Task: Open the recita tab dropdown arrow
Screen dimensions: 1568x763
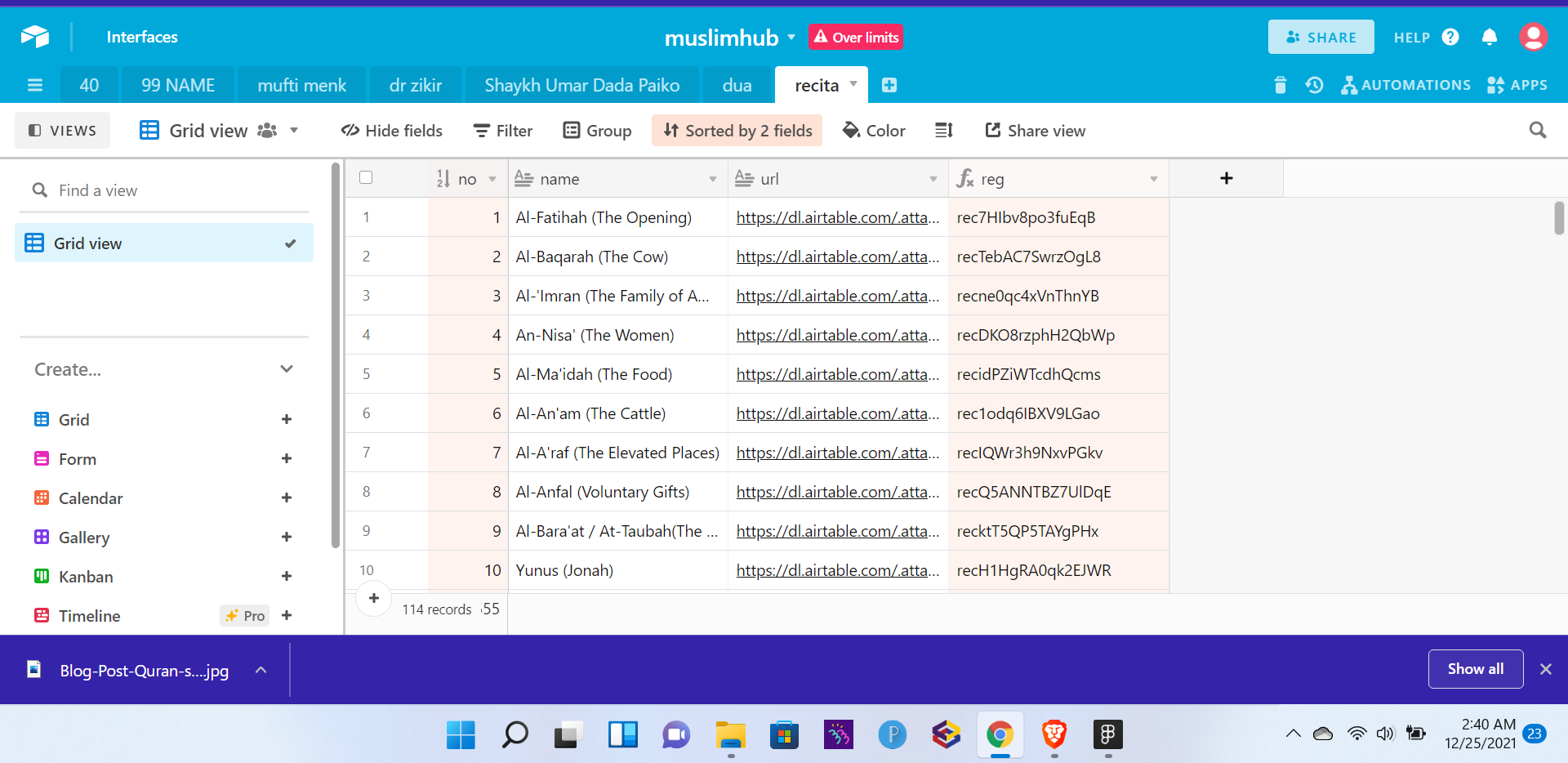Action: (853, 84)
